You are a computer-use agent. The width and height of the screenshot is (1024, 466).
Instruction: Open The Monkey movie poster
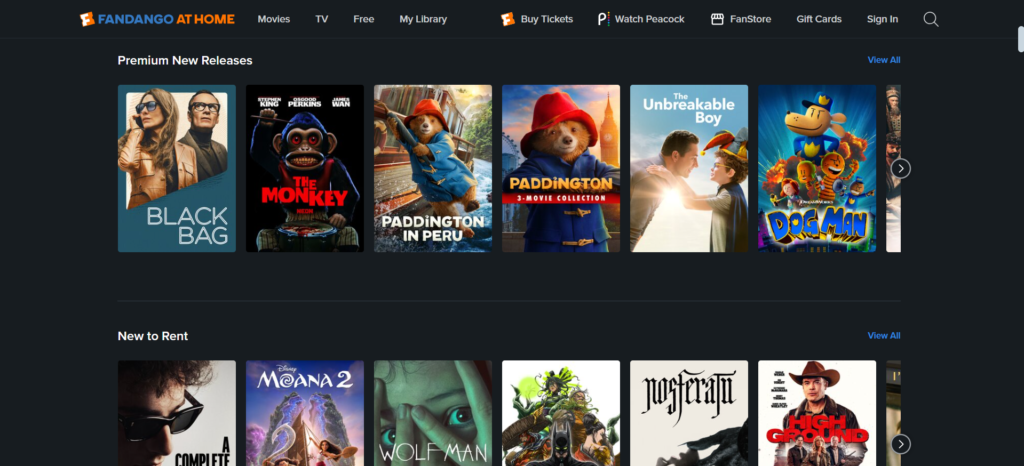pyautogui.click(x=304, y=168)
